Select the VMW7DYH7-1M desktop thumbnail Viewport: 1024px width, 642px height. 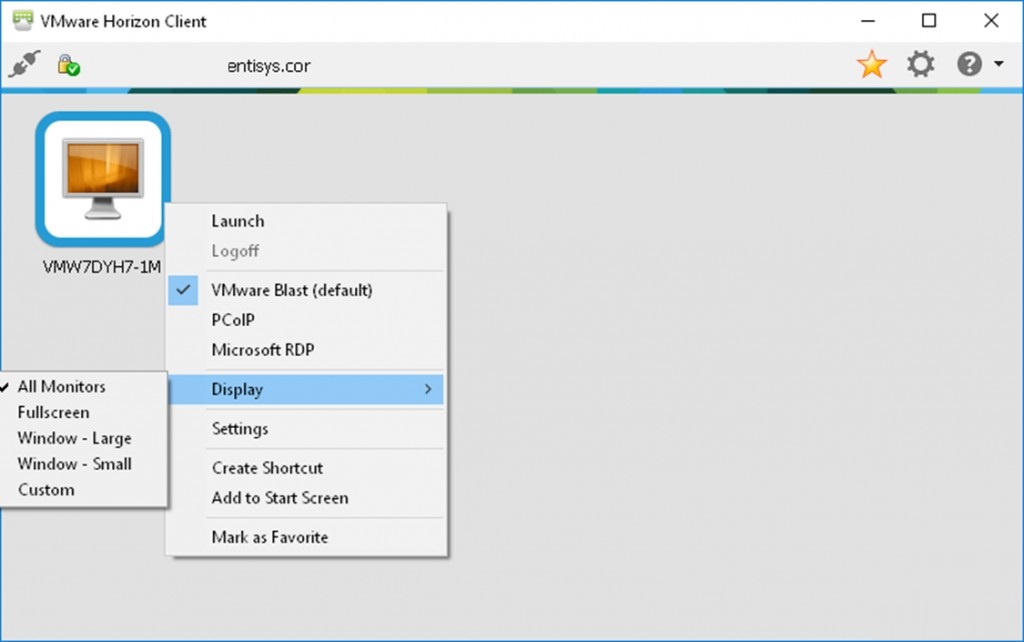[x=103, y=179]
